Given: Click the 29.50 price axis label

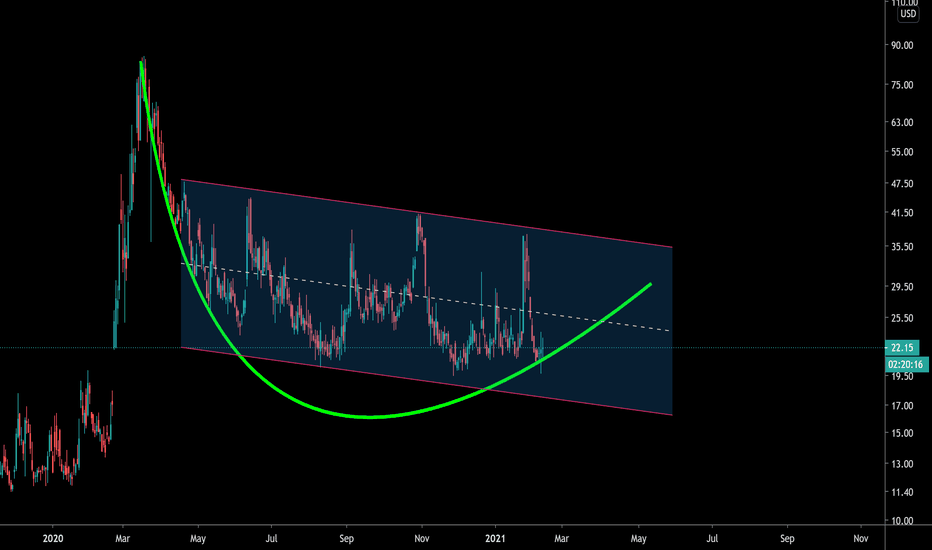Looking at the screenshot, I should [902, 287].
